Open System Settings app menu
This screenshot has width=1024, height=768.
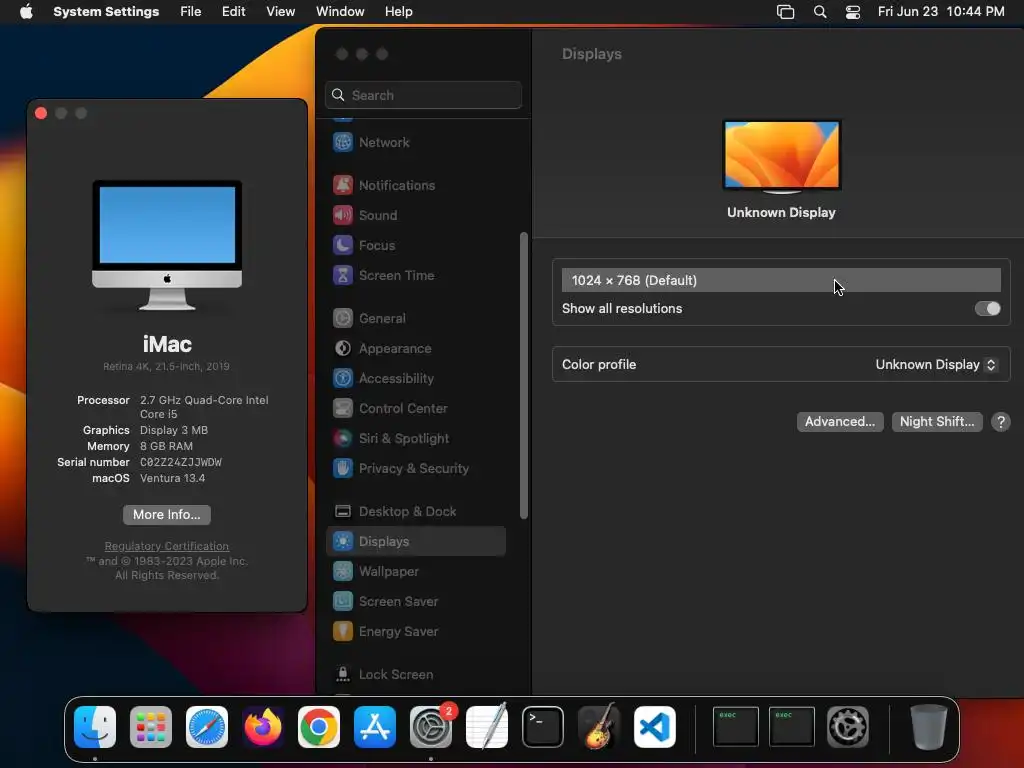pyautogui.click(x=106, y=12)
